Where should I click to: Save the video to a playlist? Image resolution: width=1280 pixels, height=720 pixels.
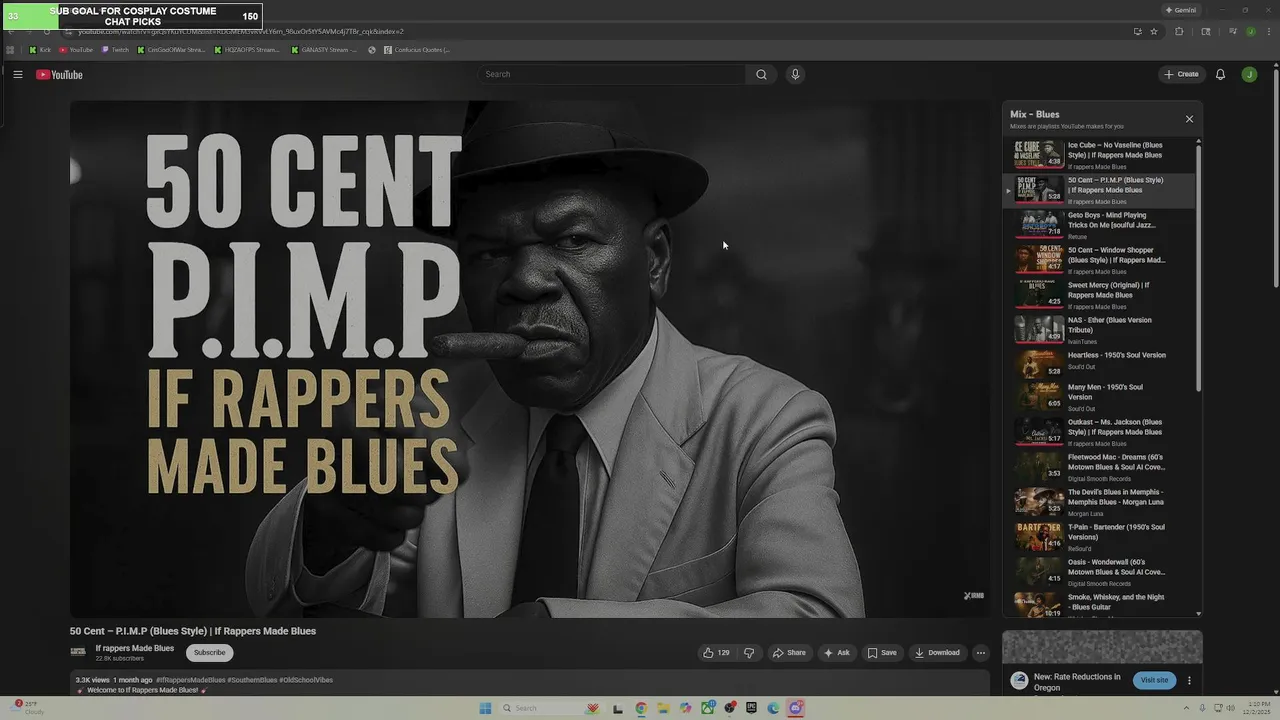[x=882, y=653]
